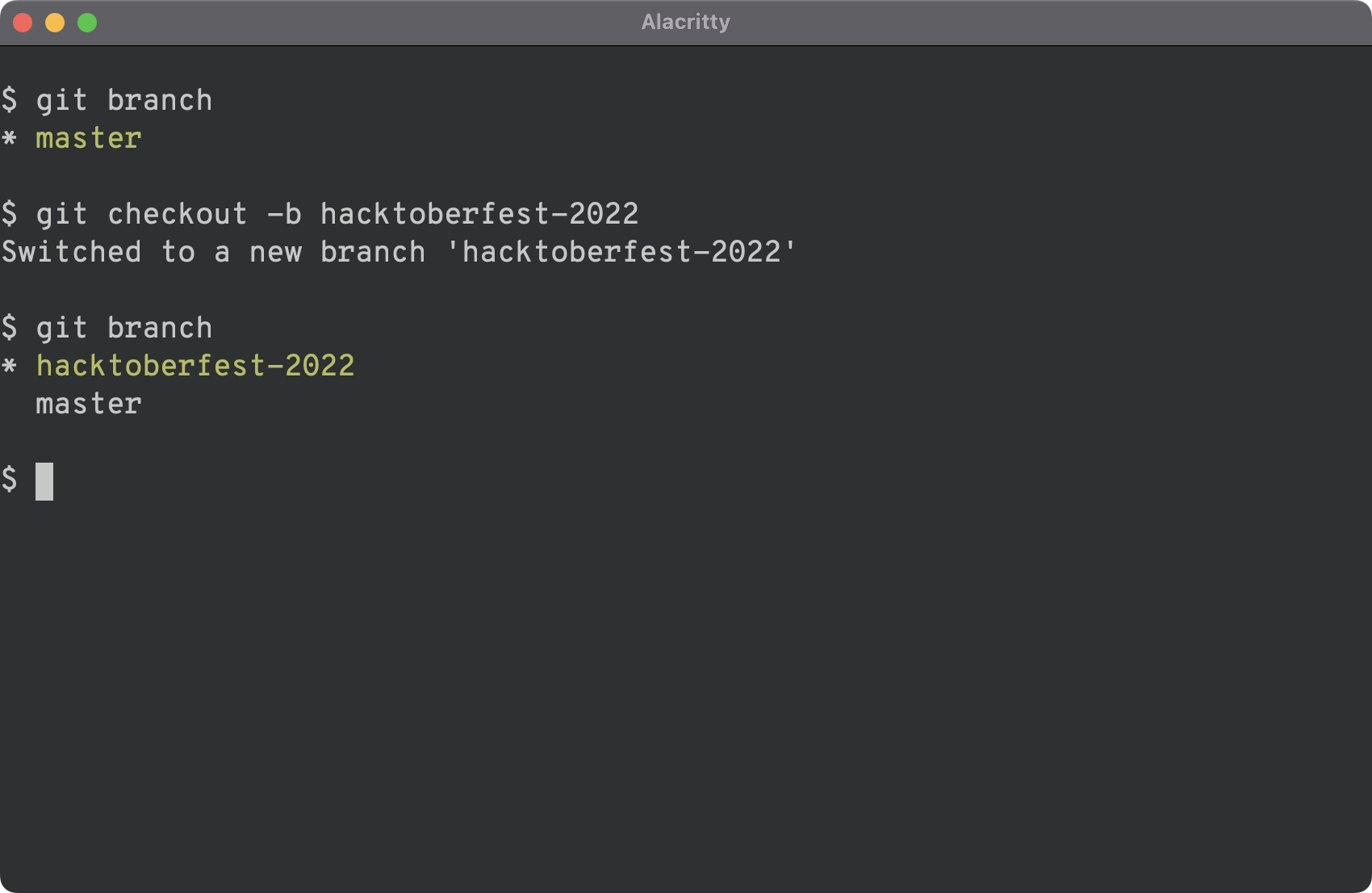Click the very first dollar prompt symbol
The image size is (1372, 893).
pos(10,100)
